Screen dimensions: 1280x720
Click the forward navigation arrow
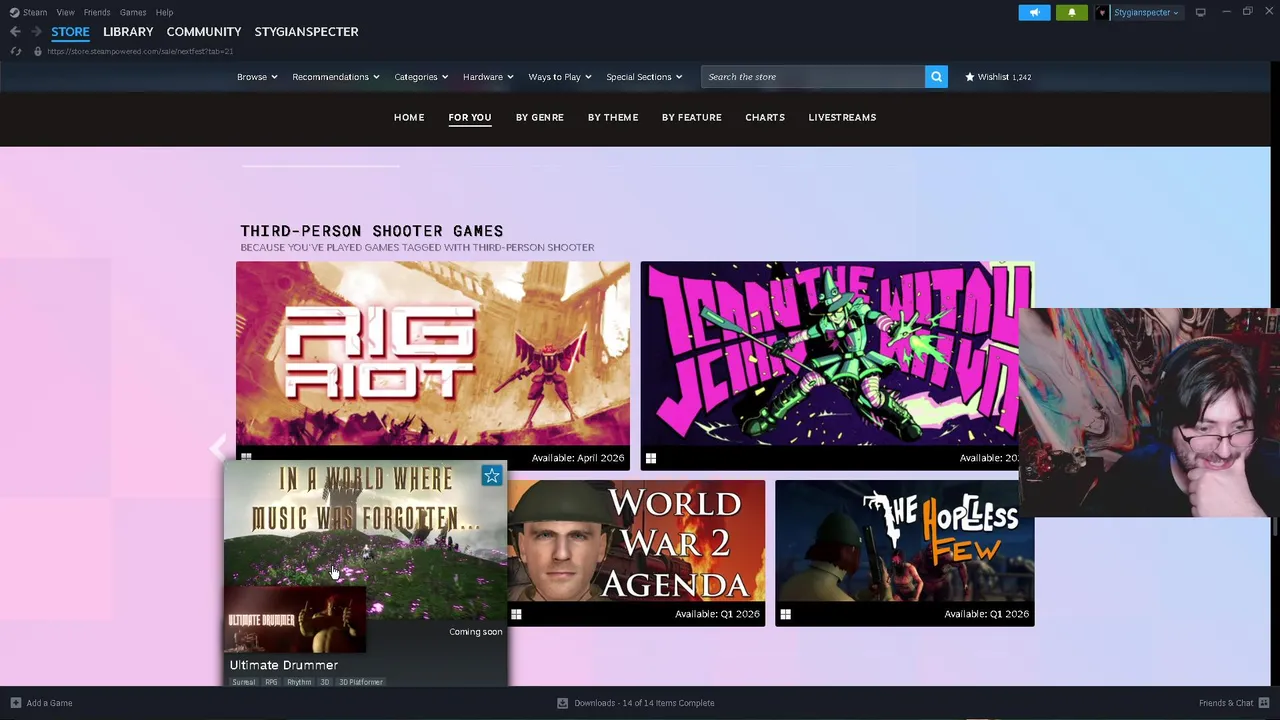(37, 32)
